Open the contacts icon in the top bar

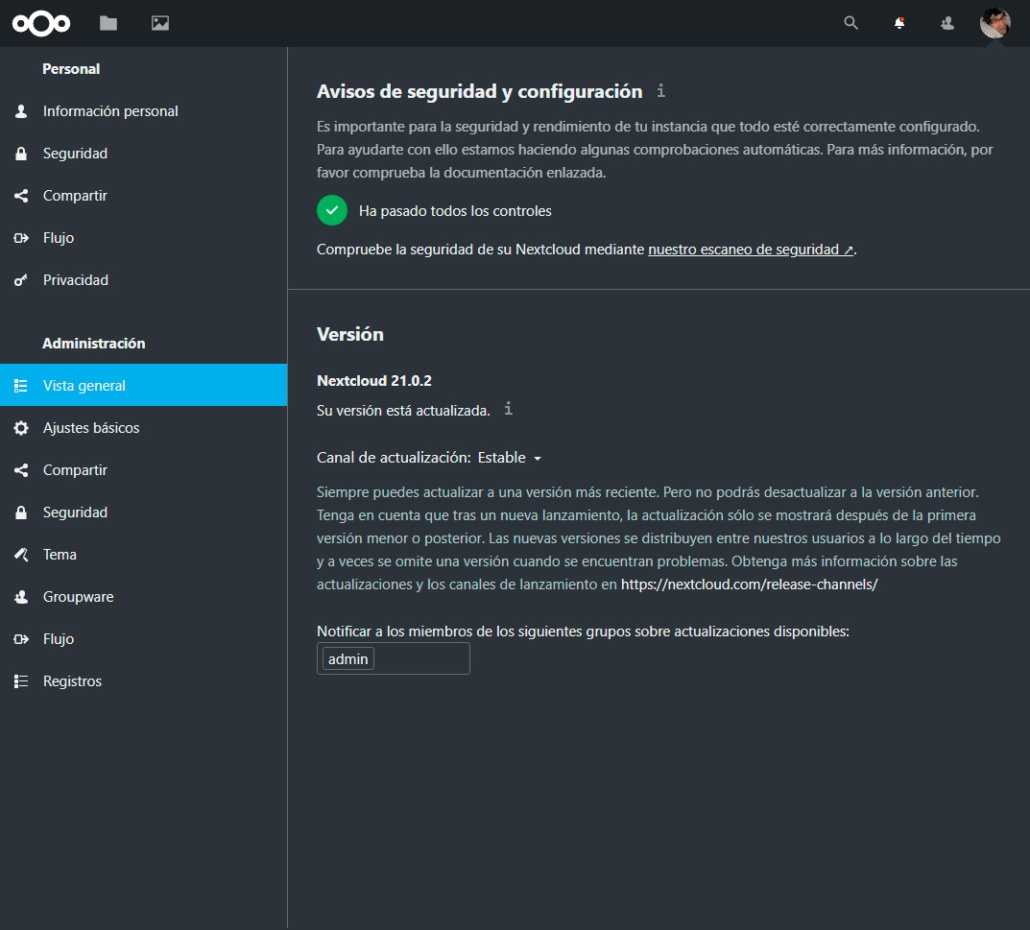pyautogui.click(x=946, y=22)
